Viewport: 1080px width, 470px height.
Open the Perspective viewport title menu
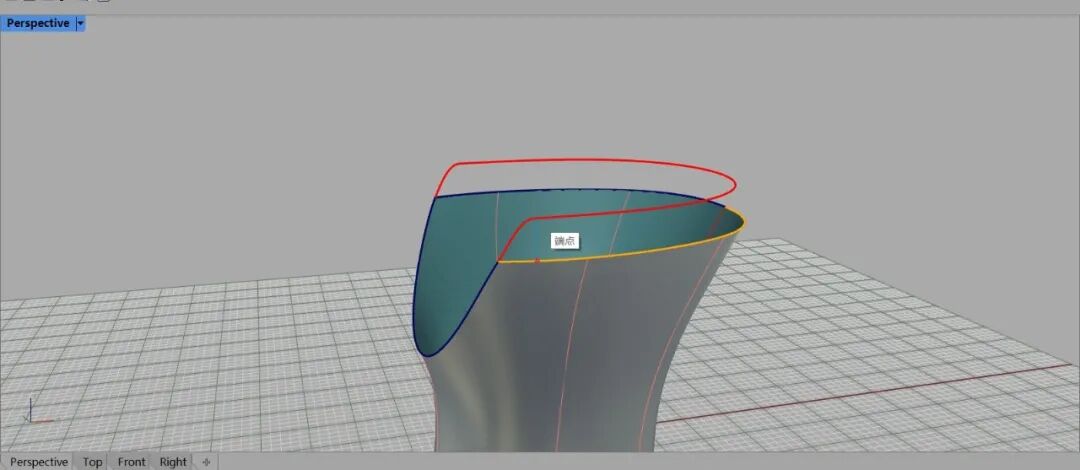pos(38,23)
